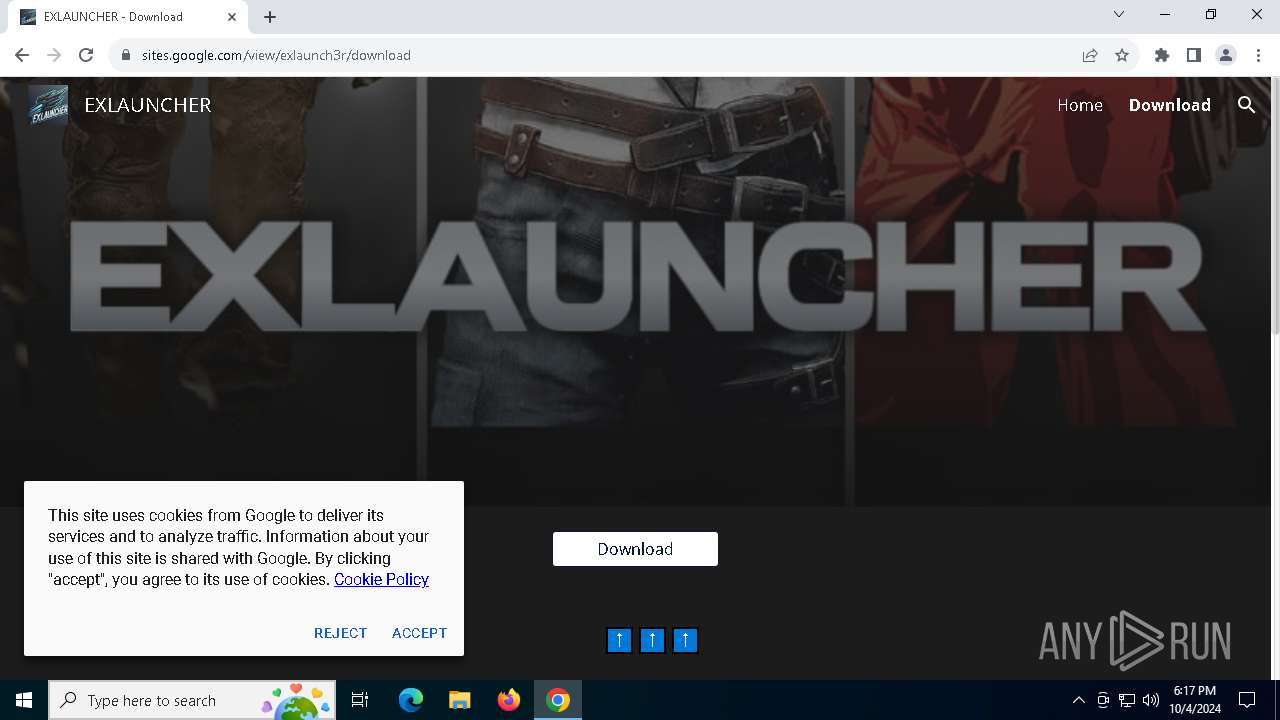The width and height of the screenshot is (1280, 720).
Task: Open the Extensions puzzle icon
Action: point(1162,55)
